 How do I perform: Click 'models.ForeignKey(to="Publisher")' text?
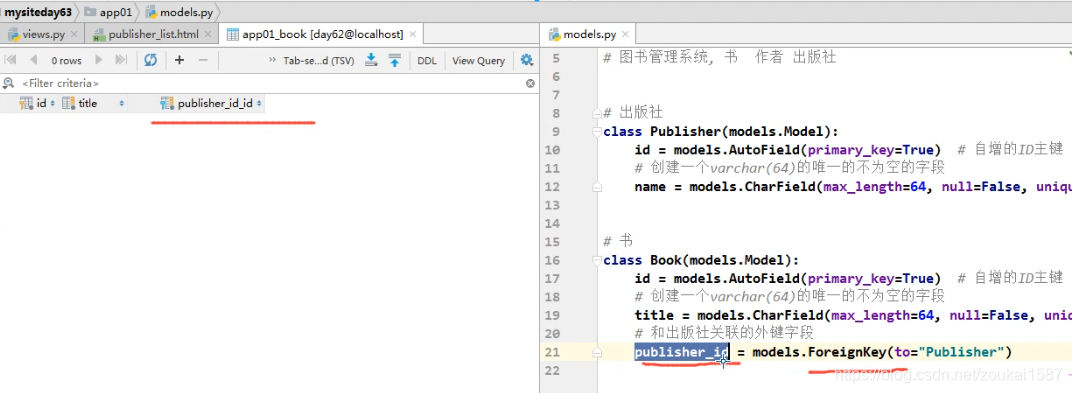coord(881,352)
